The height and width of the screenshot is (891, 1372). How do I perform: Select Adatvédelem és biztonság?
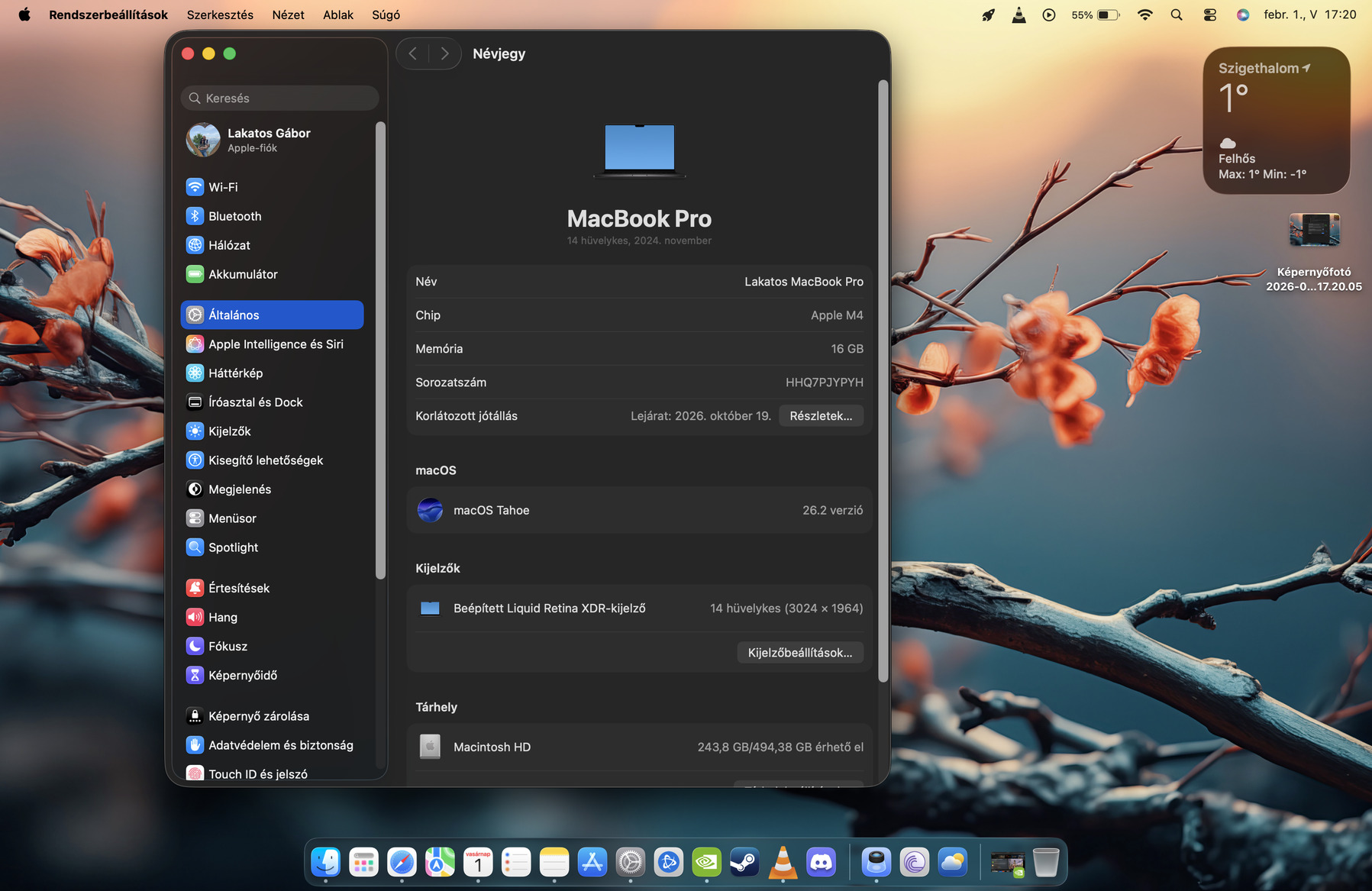[272, 745]
